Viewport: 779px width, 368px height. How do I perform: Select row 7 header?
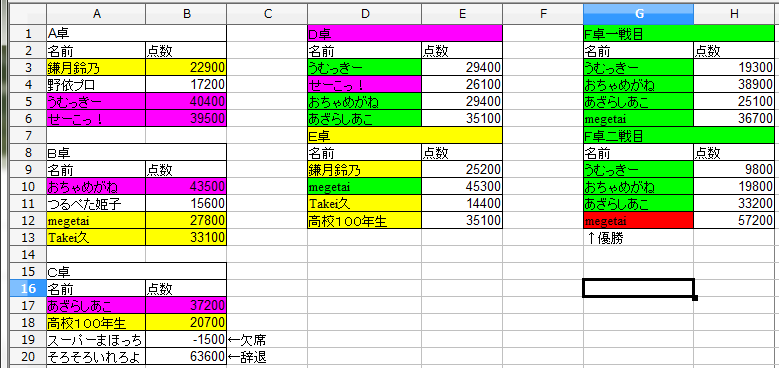28,135
